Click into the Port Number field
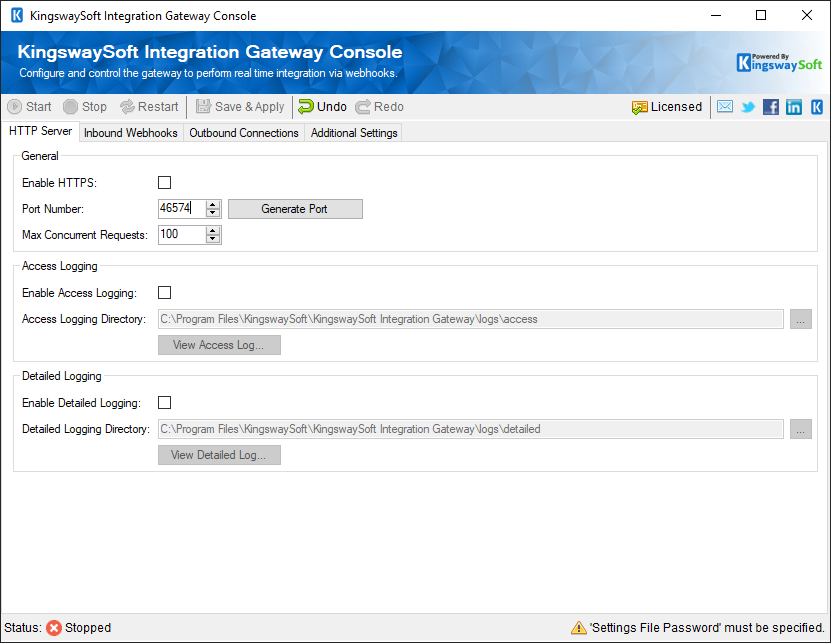 [x=182, y=209]
